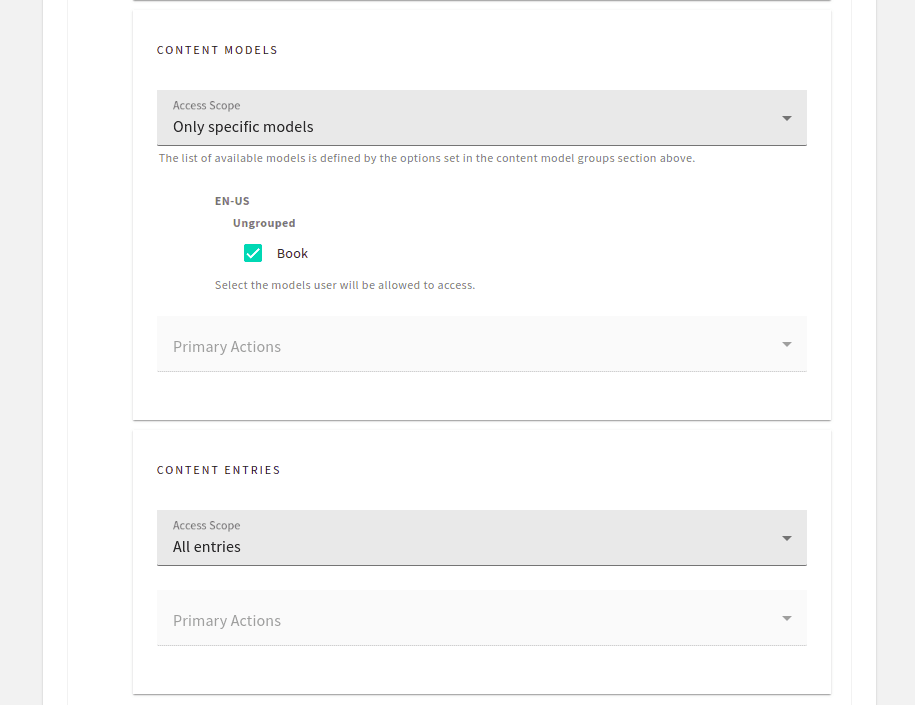The width and height of the screenshot is (915, 705).
Task: Click the Primary Actions chevron in Content Entries section
Action: tap(787, 618)
